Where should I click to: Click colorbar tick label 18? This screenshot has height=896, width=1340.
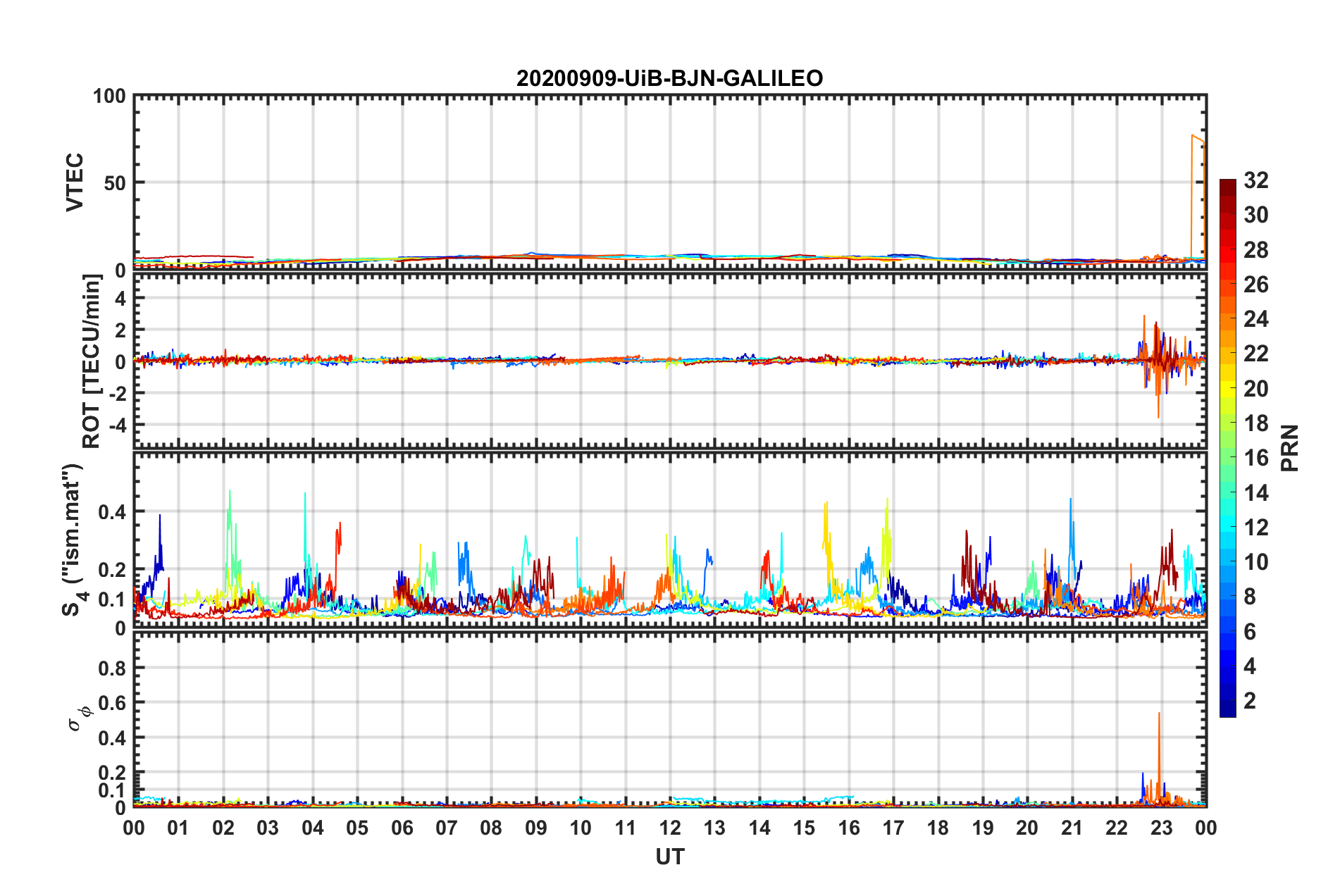pos(1255,423)
